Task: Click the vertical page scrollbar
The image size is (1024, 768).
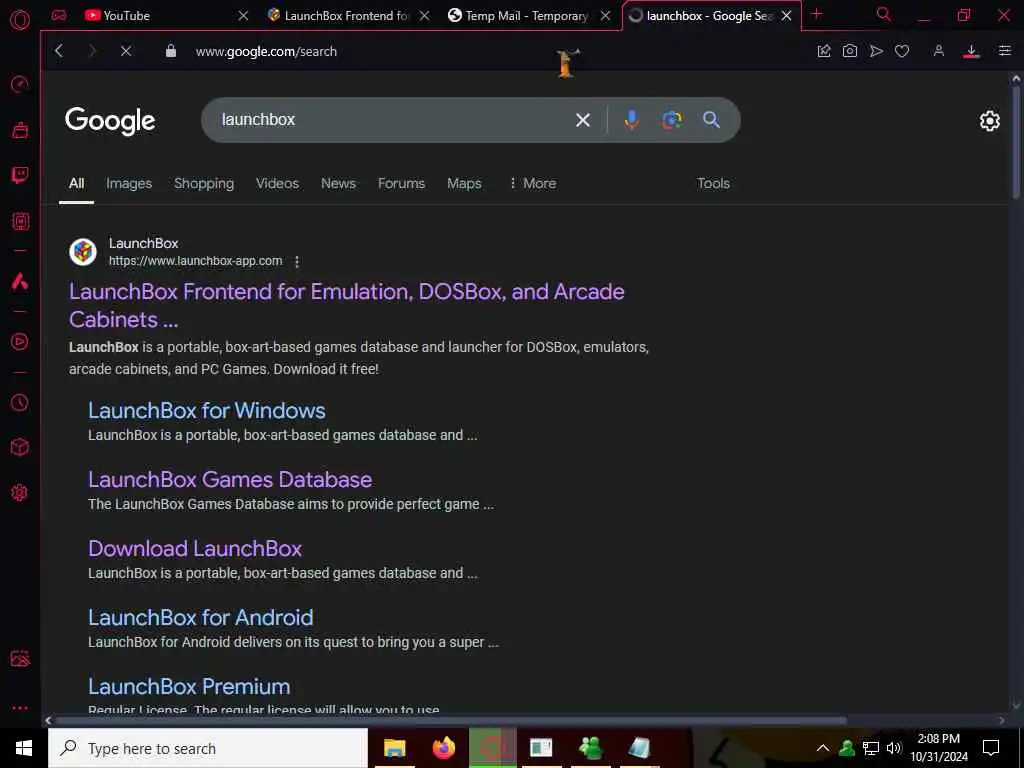Action: pyautogui.click(x=1016, y=140)
